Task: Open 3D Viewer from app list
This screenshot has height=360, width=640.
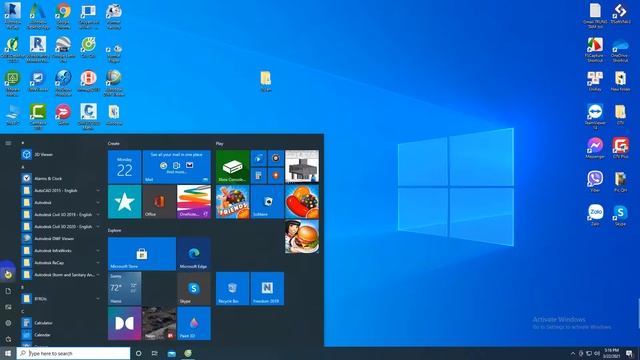Action: pyautogui.click(x=60, y=154)
